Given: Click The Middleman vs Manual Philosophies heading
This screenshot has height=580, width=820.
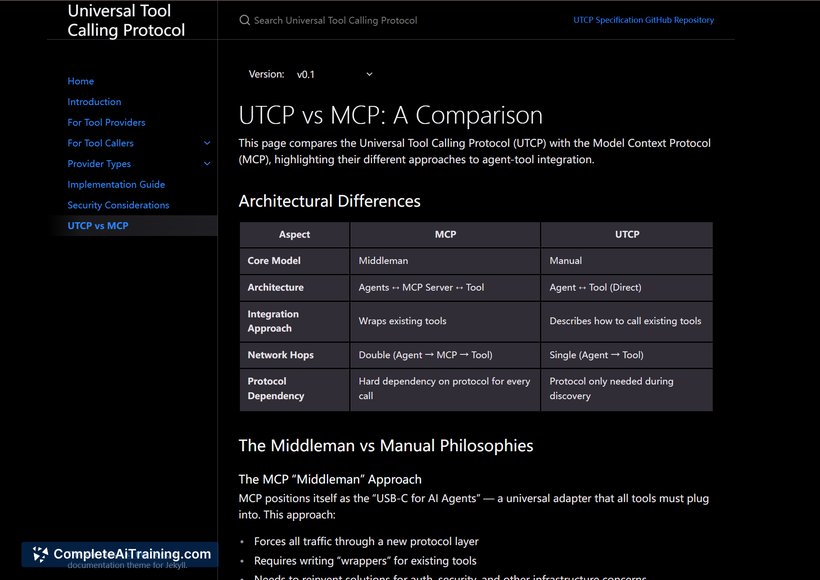Looking at the screenshot, I should [x=386, y=446].
